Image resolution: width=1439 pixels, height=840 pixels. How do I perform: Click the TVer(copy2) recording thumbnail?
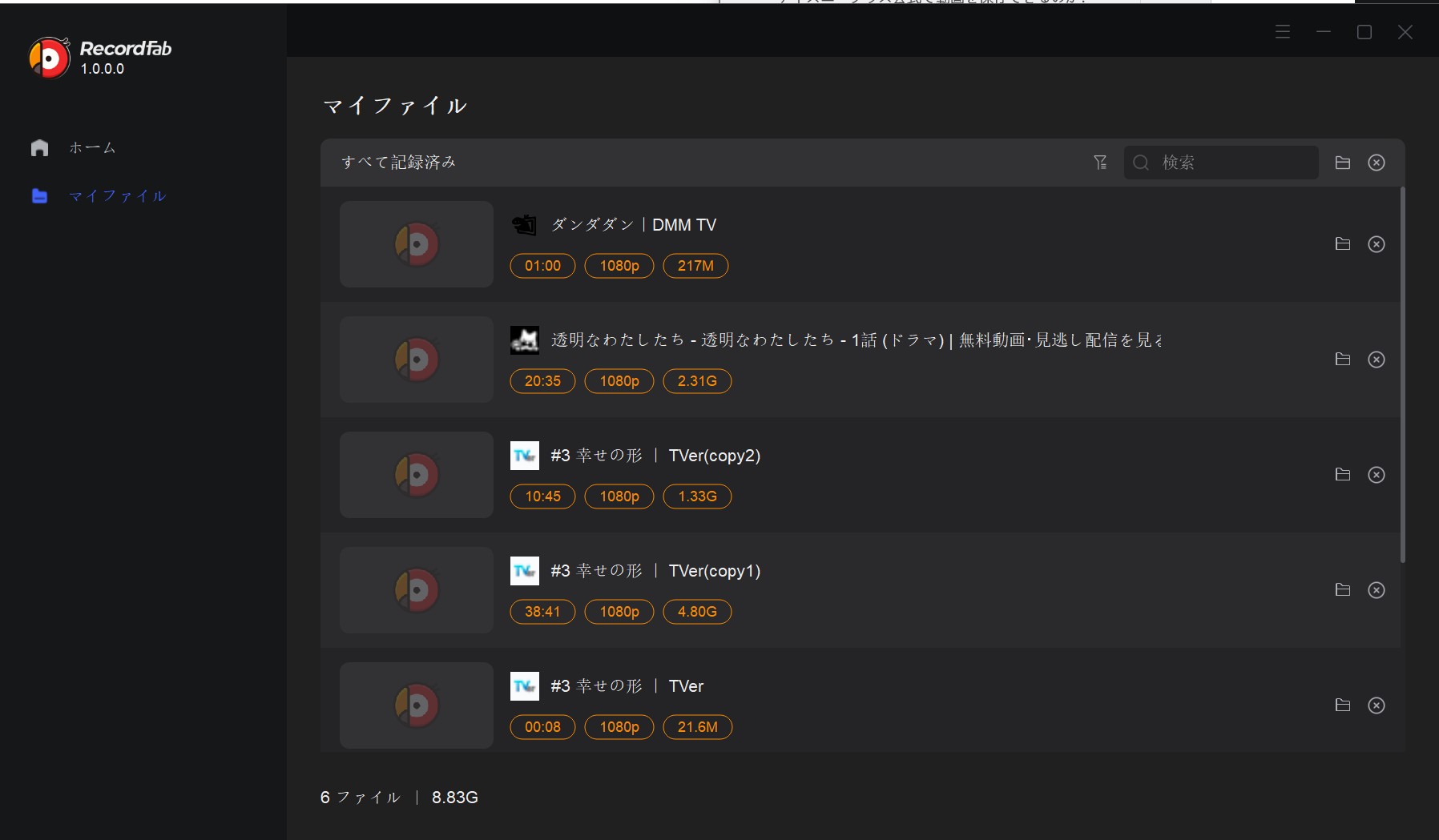(417, 475)
